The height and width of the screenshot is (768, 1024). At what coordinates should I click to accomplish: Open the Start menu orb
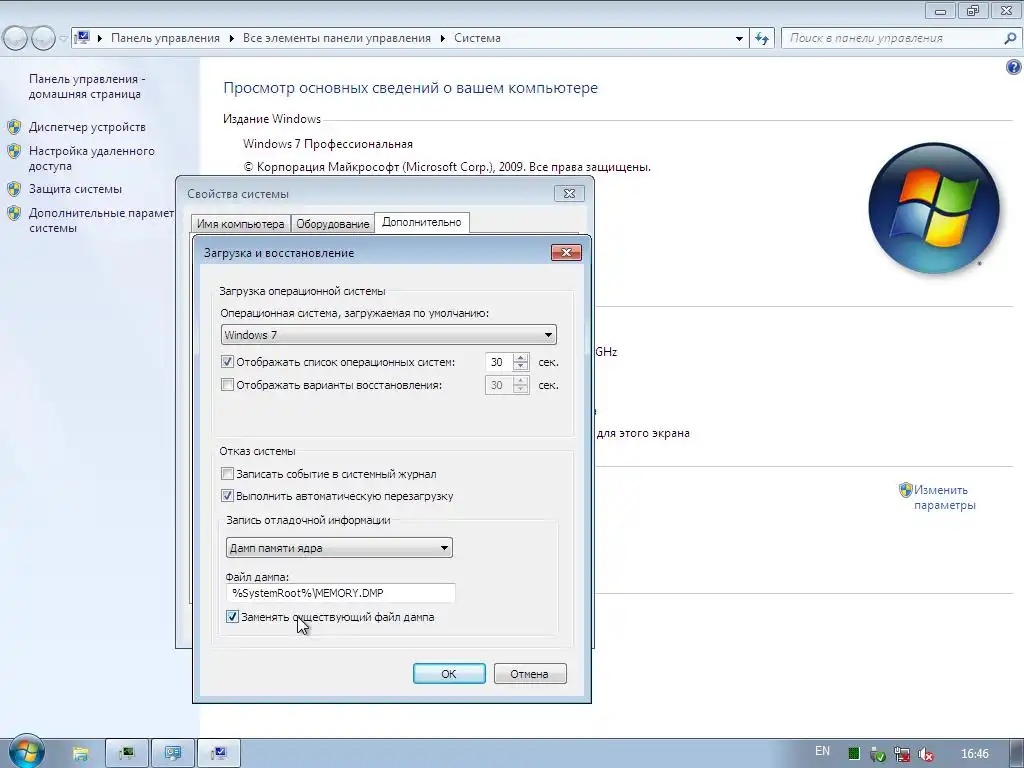point(26,752)
